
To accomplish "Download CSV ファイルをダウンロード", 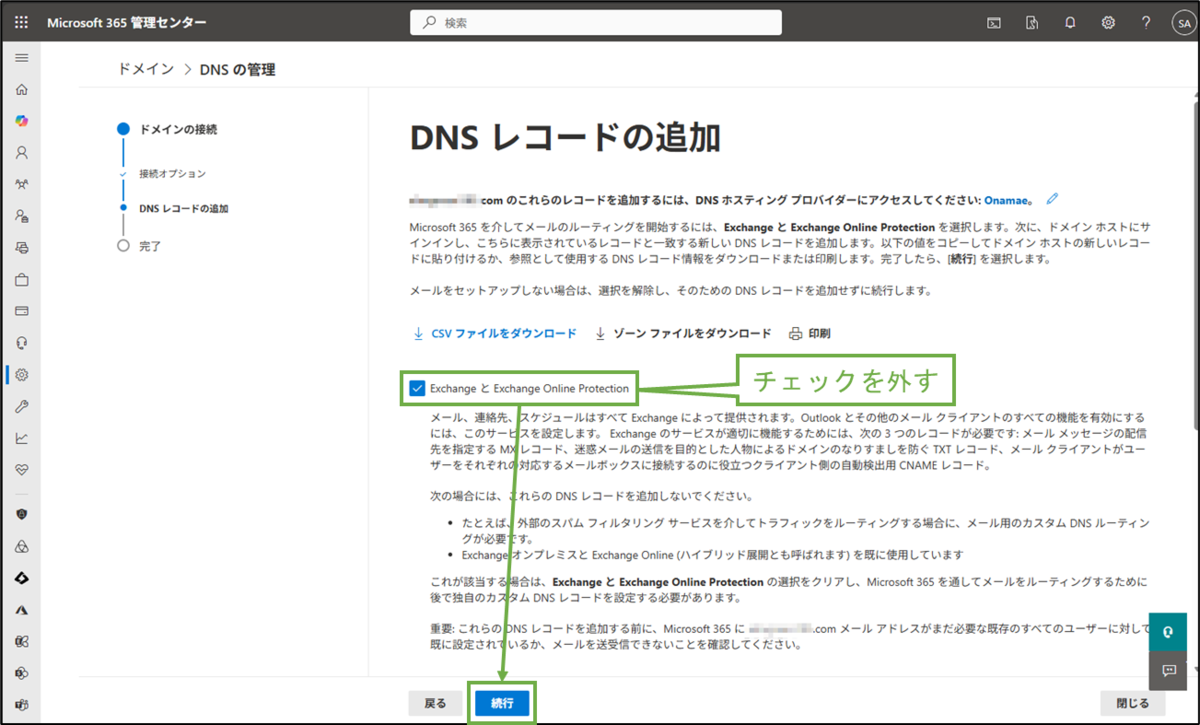I will coord(495,333).
